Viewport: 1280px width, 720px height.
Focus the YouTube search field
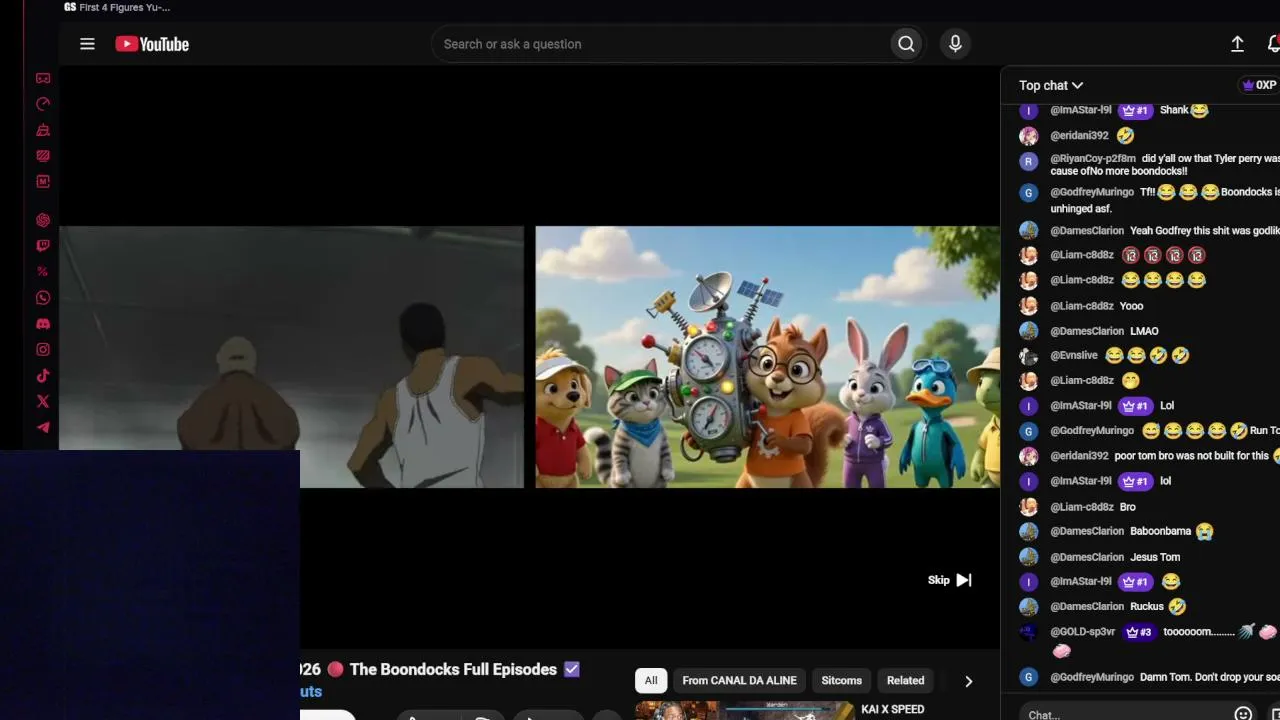[x=660, y=44]
